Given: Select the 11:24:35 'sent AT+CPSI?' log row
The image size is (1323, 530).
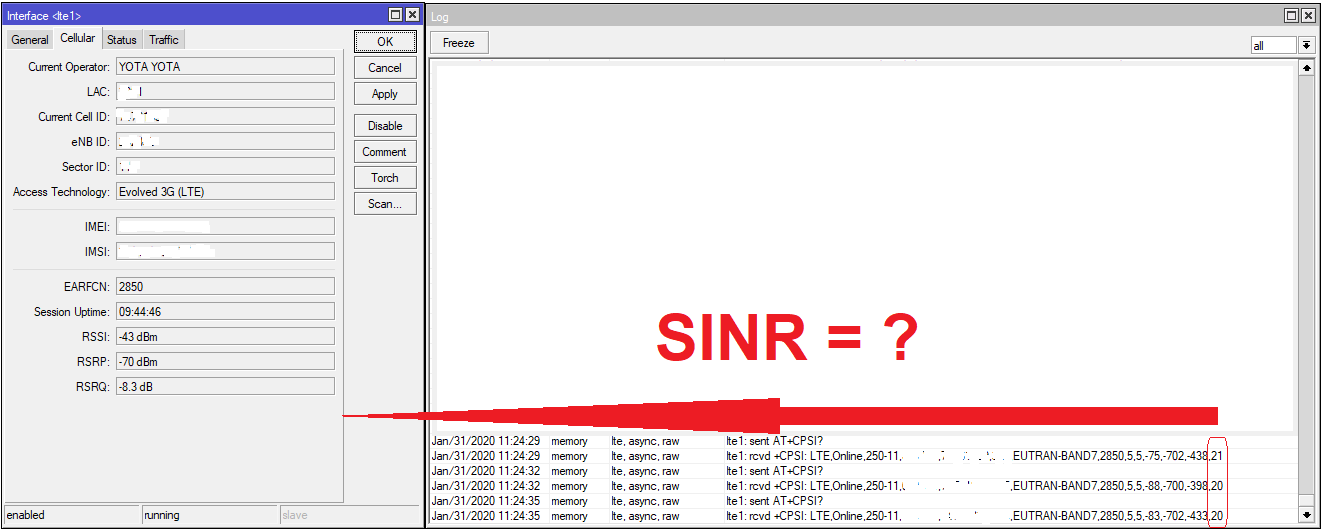Looking at the screenshot, I should point(863,501).
